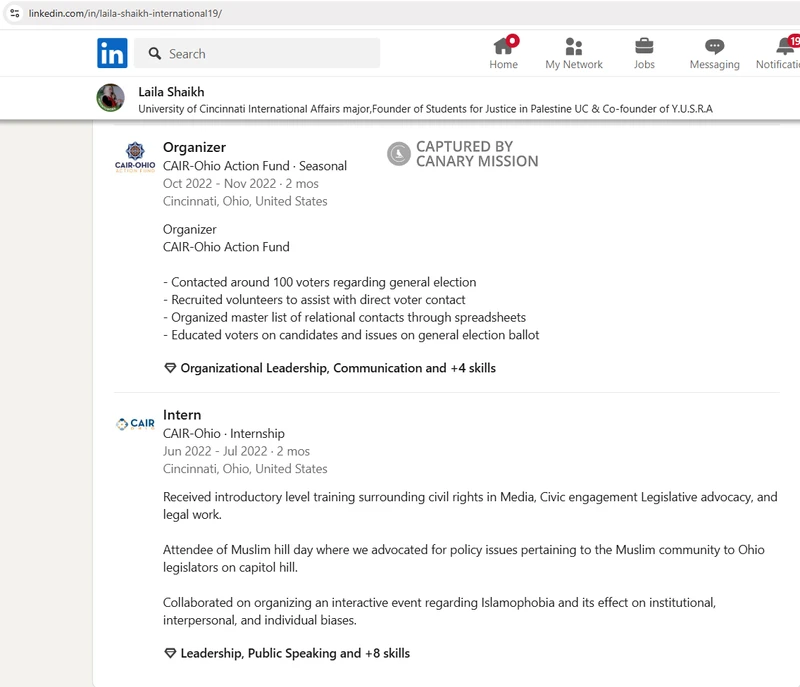The width and height of the screenshot is (800, 687).
Task: Click Laila Shaikh profile photo
Action: coord(111,97)
